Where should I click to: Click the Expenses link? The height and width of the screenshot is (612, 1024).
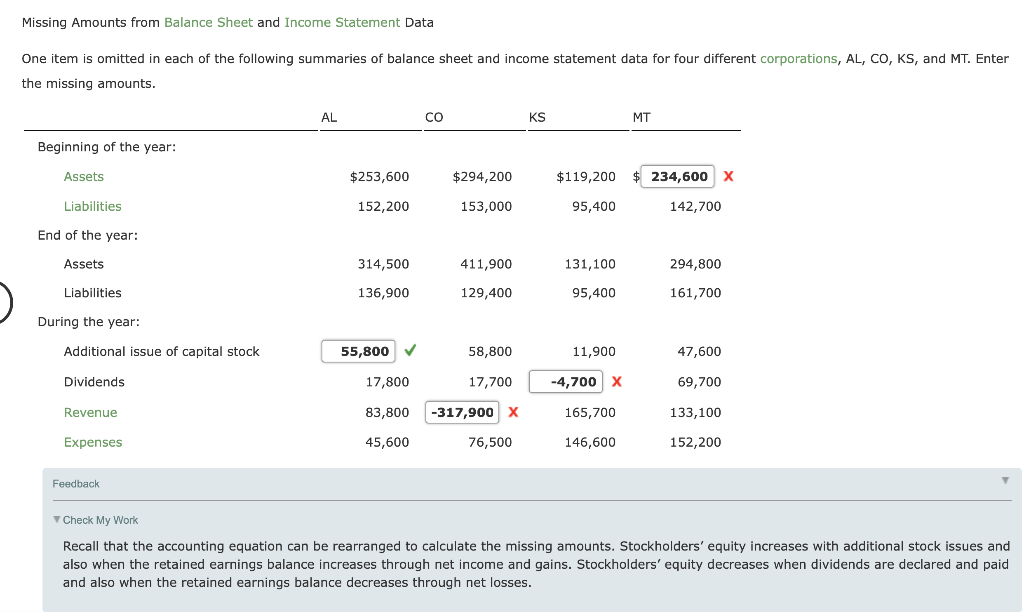pyautogui.click(x=93, y=441)
